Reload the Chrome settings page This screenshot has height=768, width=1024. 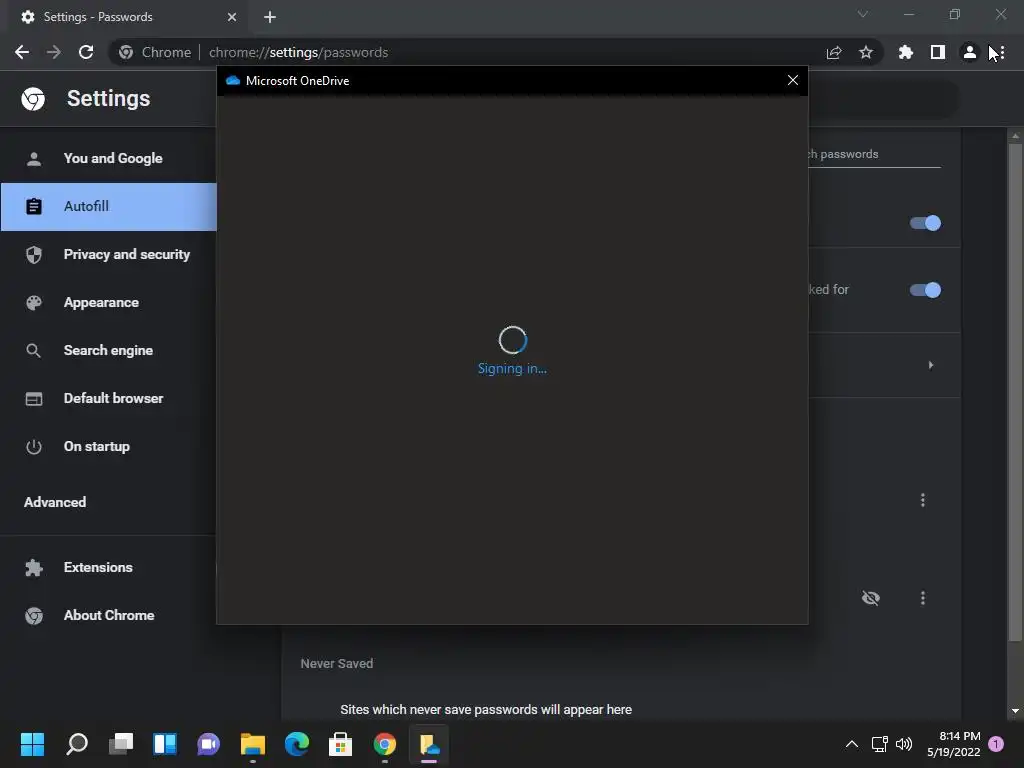click(x=86, y=52)
